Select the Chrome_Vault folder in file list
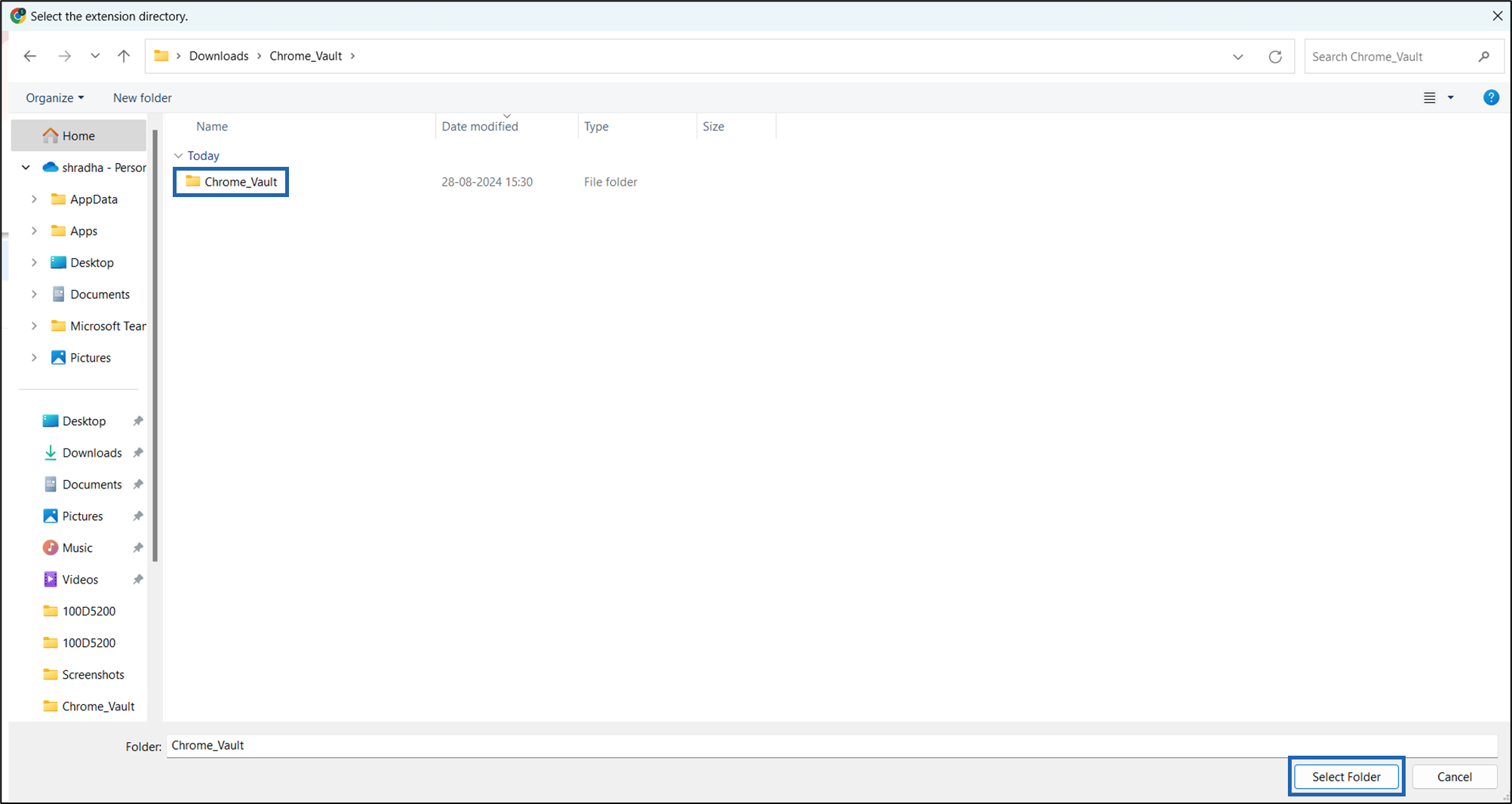Viewport: 1512px width, 804px height. click(x=231, y=182)
